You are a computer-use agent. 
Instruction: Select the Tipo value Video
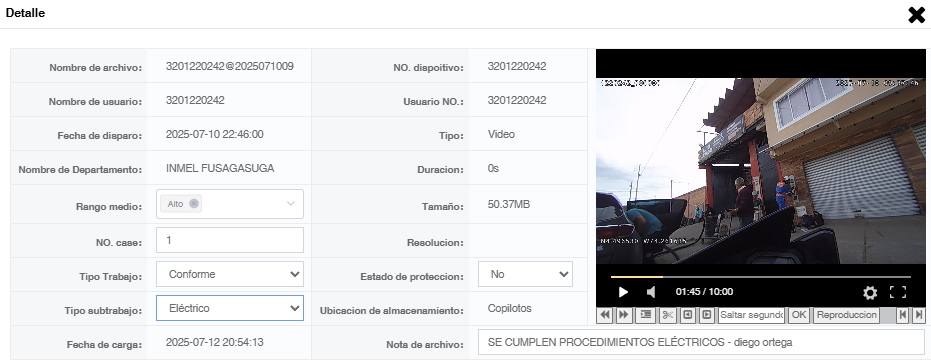pyautogui.click(x=501, y=134)
